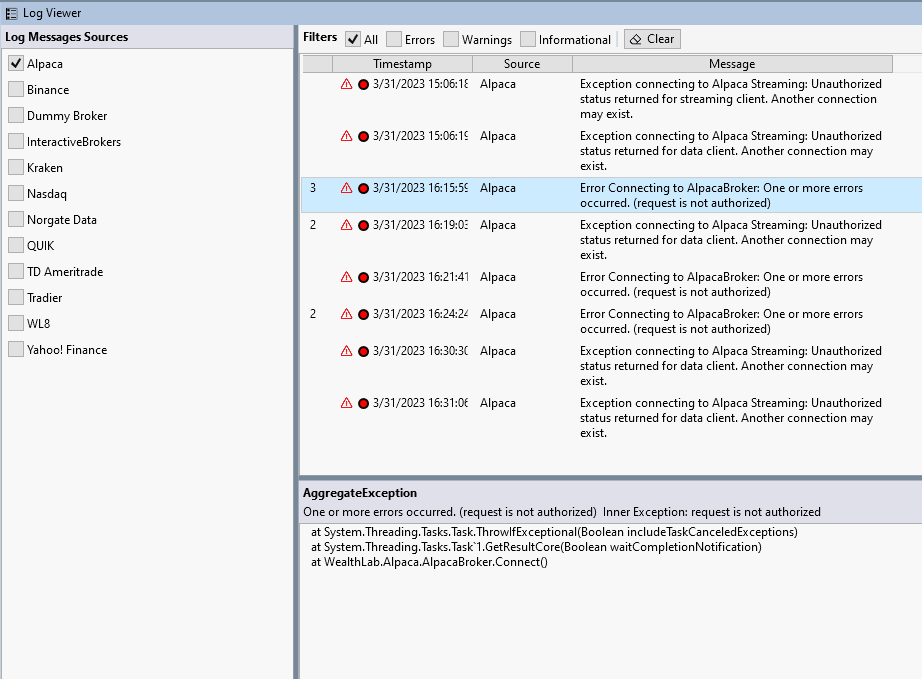The width and height of the screenshot is (922, 679).
Task: Select the 16:21:41 Error Connecting message
Action: click(721, 285)
